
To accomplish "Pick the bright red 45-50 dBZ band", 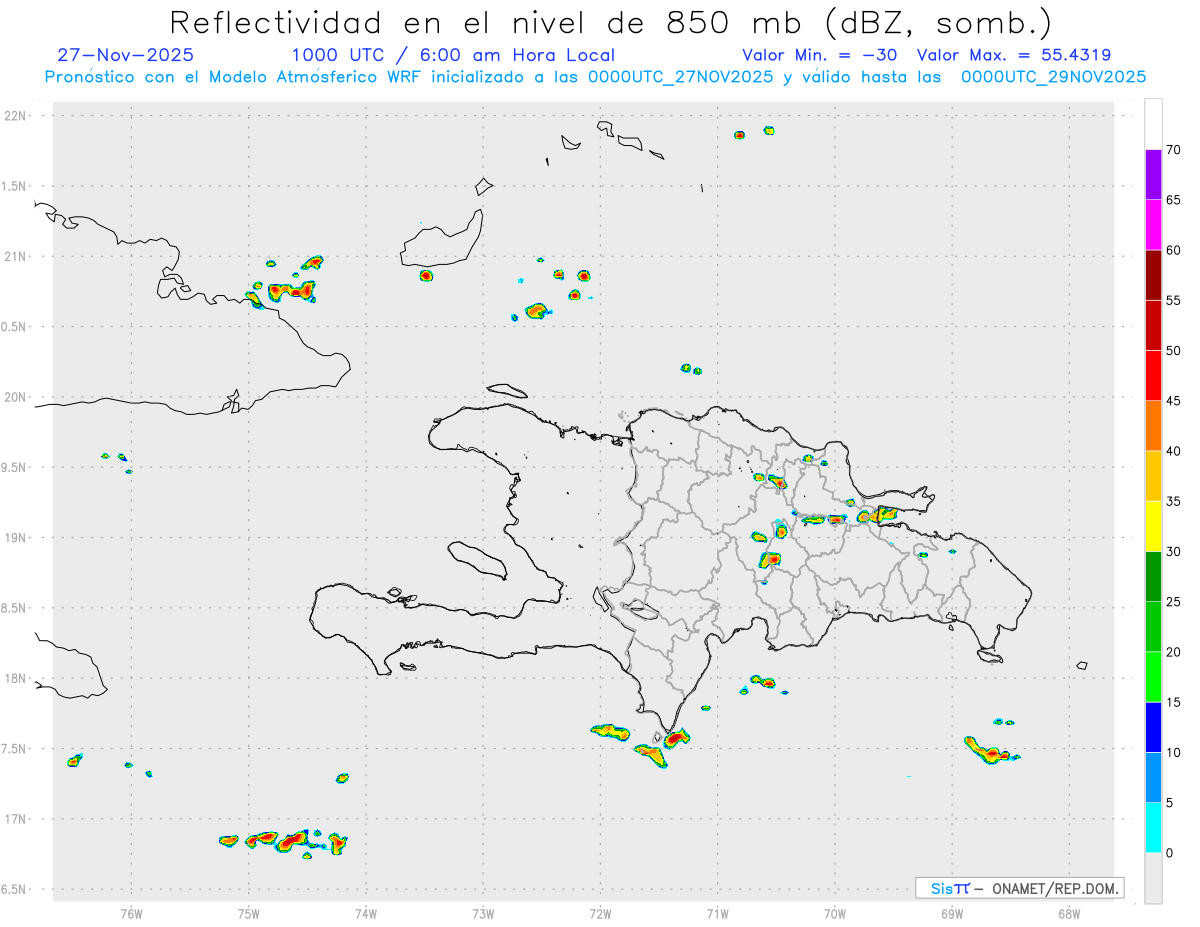I will (1153, 375).
